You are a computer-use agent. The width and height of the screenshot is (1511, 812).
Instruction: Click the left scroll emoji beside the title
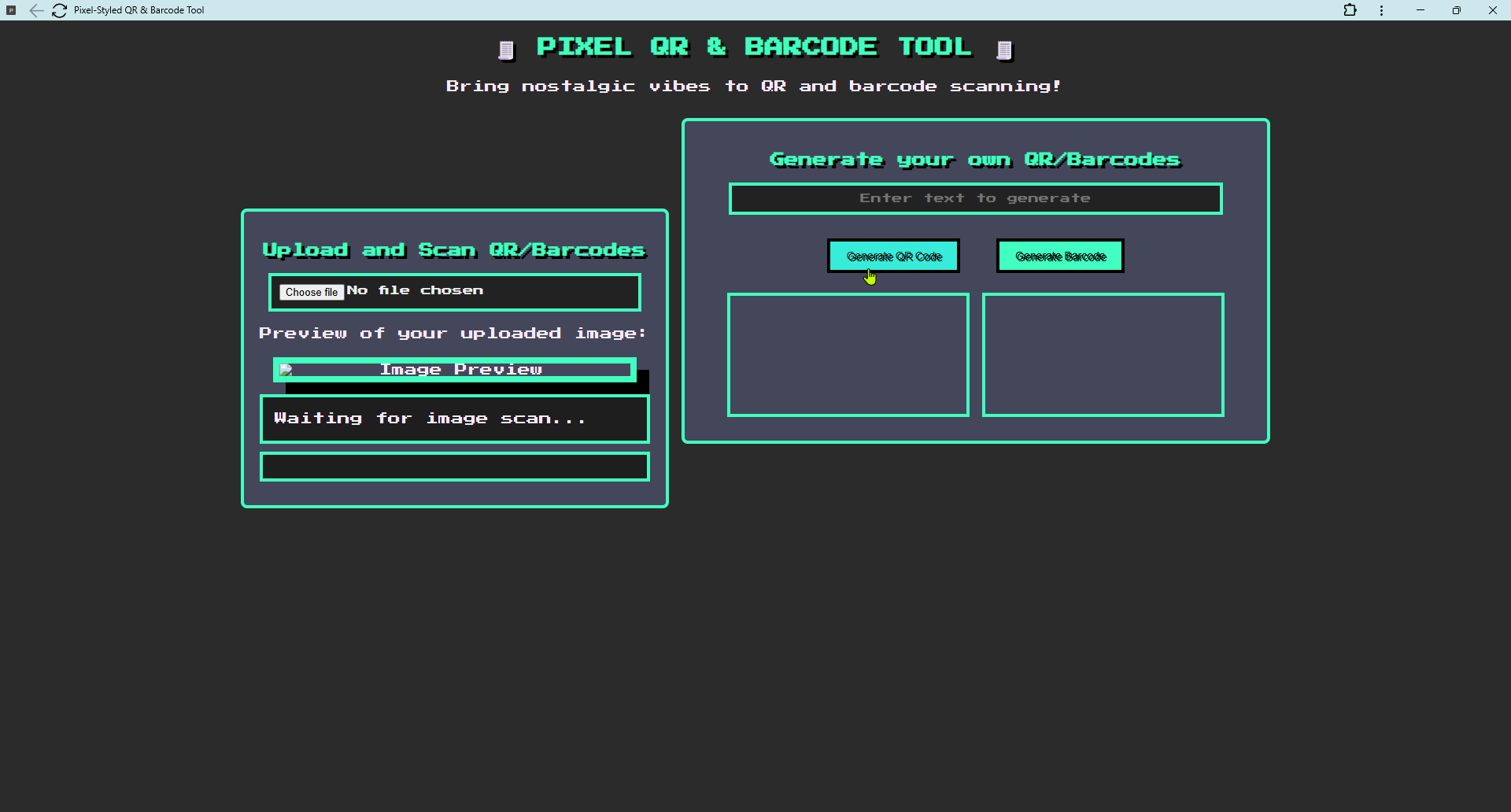(506, 49)
